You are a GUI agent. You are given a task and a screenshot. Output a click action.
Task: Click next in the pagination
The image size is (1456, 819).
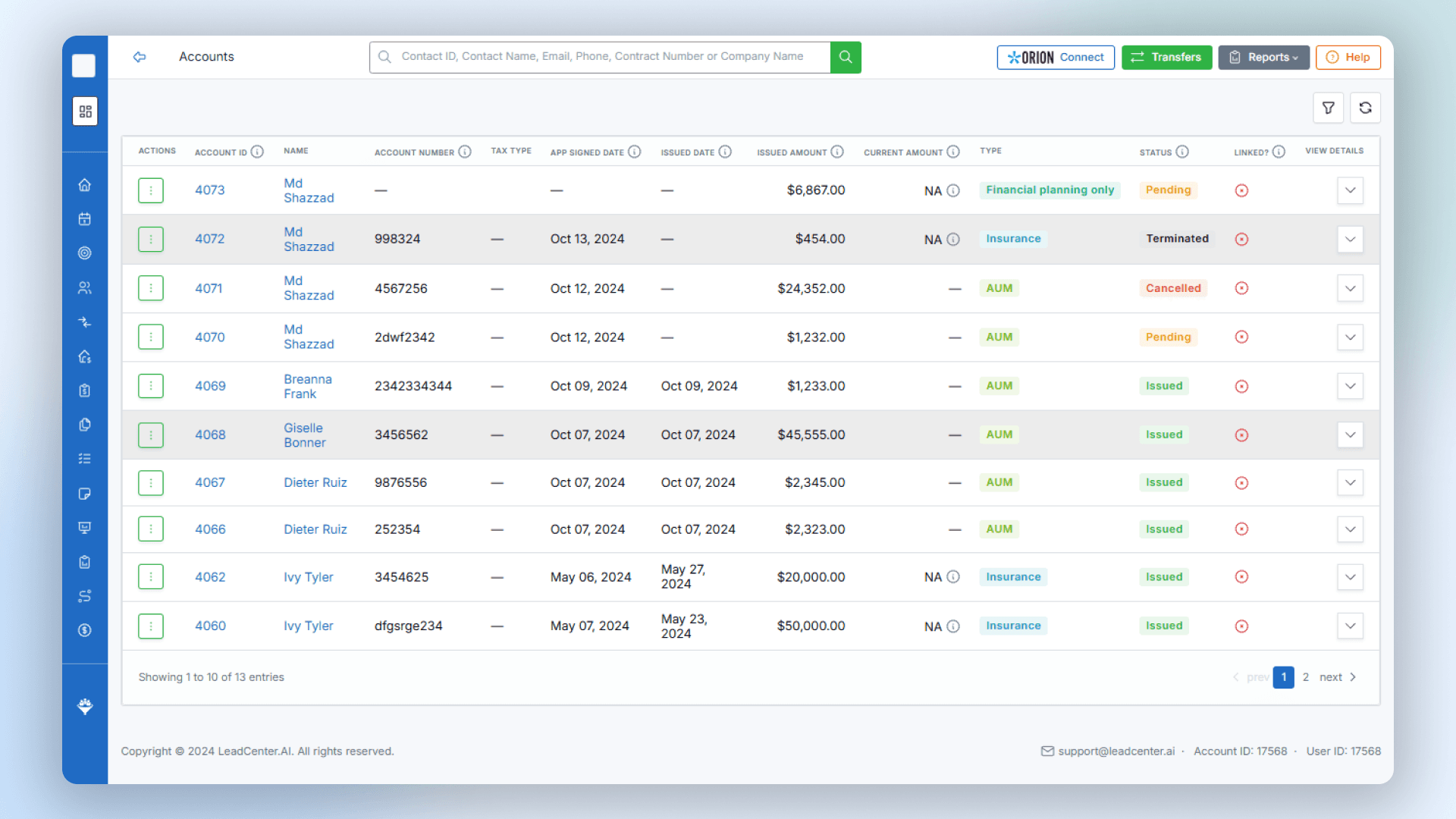[1338, 677]
